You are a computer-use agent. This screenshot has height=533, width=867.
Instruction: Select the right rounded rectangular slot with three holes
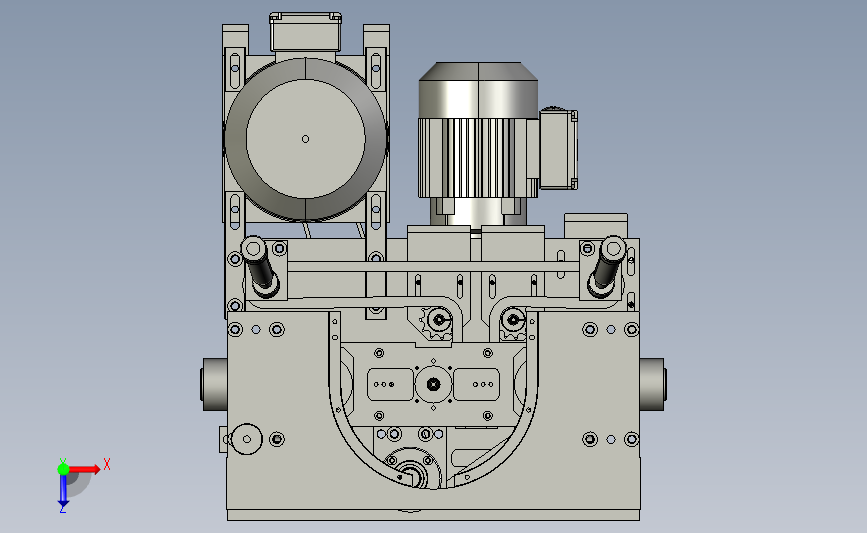click(x=477, y=384)
